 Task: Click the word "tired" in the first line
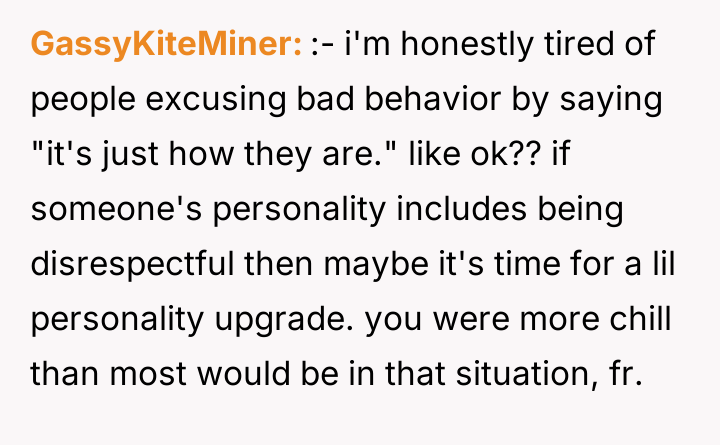click(596, 44)
